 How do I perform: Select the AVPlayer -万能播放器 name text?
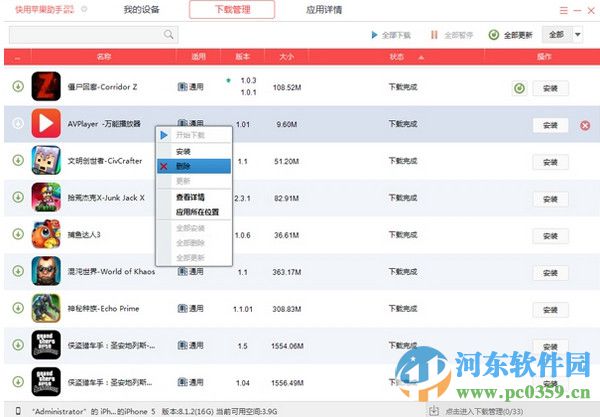tap(104, 124)
